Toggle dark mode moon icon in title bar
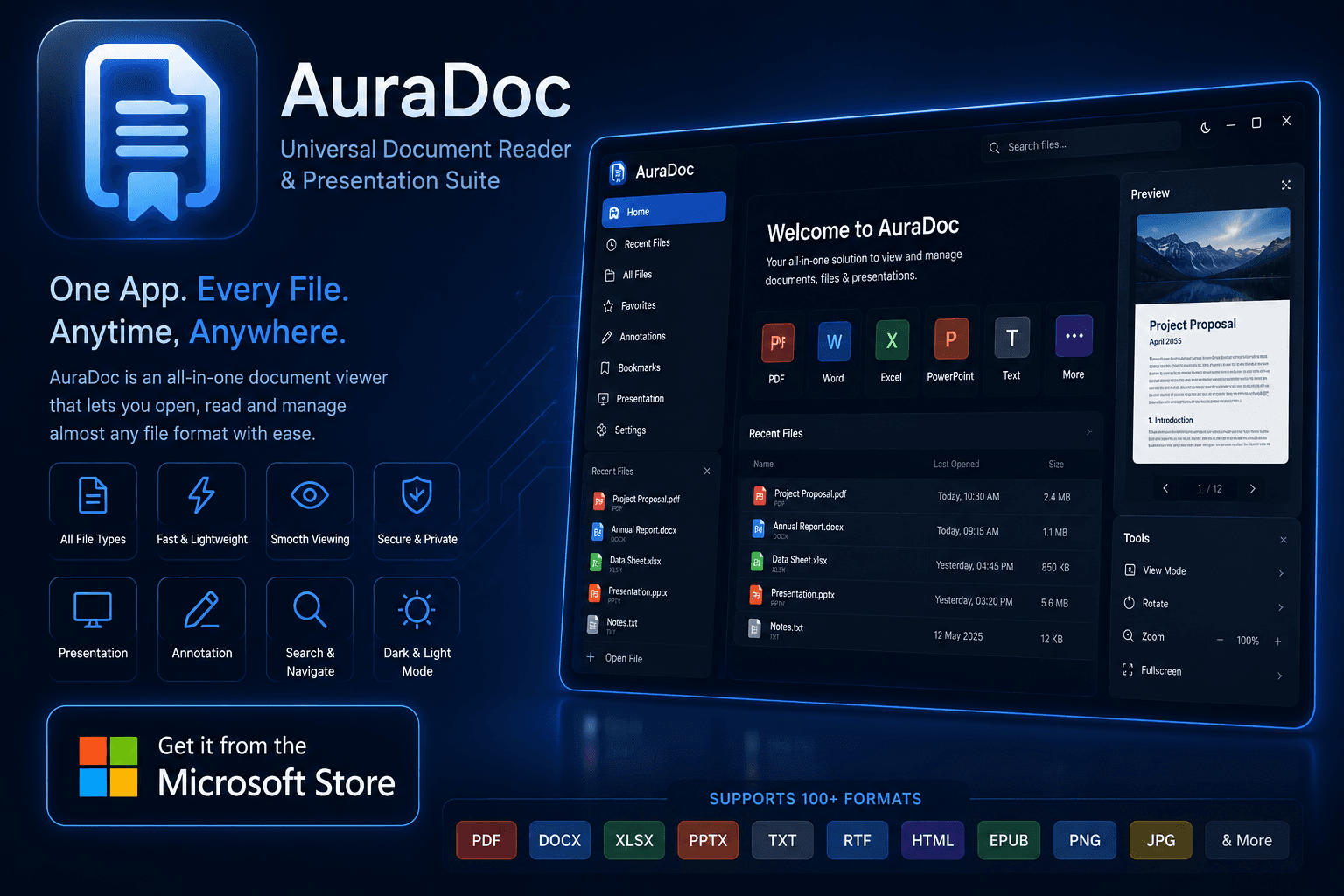 [1206, 128]
